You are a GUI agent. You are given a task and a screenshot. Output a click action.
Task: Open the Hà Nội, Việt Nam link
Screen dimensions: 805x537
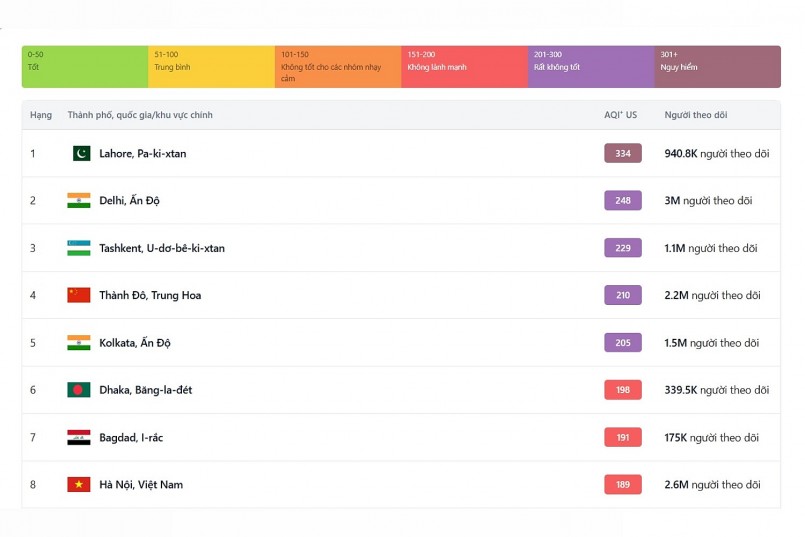pos(140,484)
